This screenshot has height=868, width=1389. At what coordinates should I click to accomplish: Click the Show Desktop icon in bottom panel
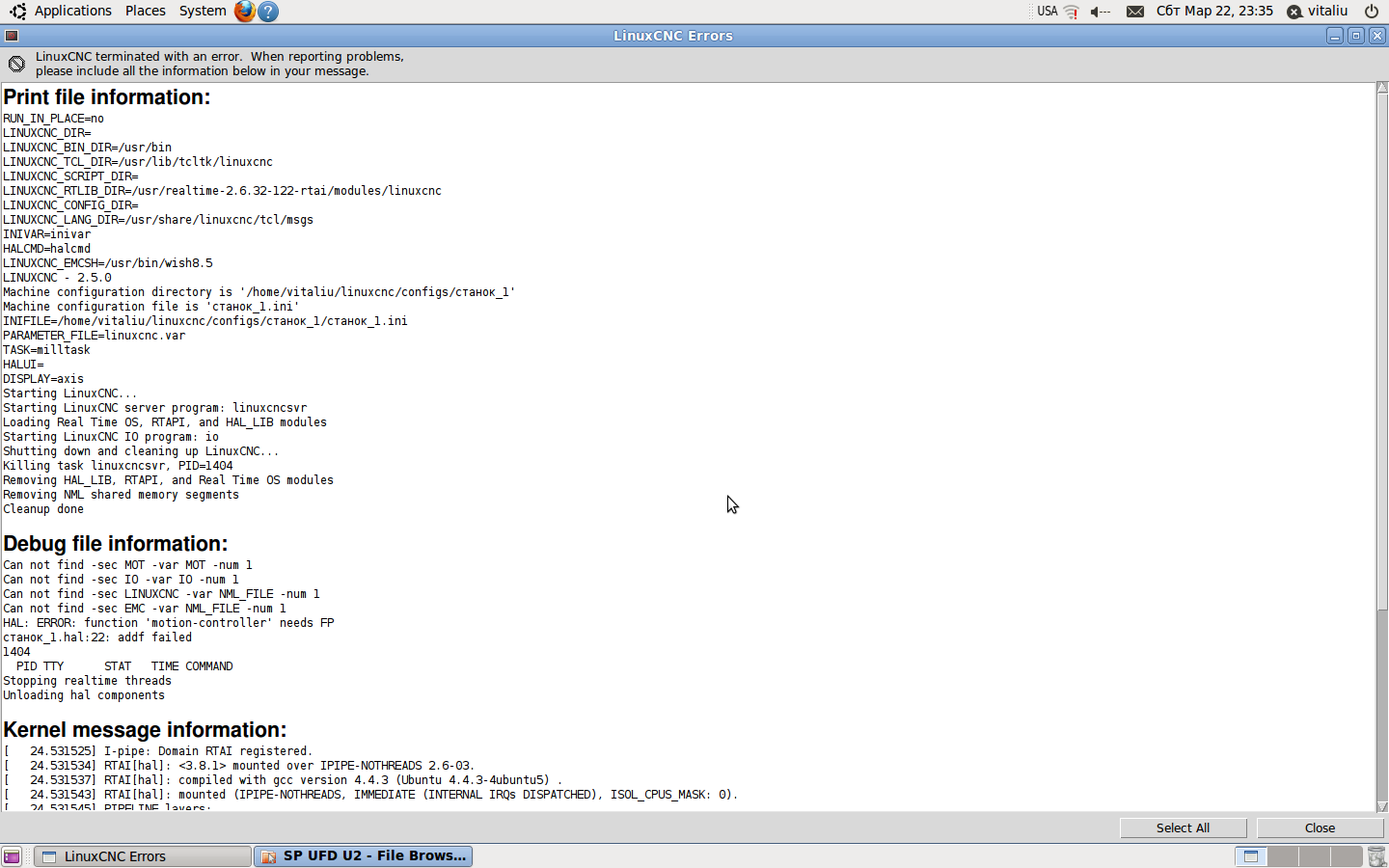12,856
